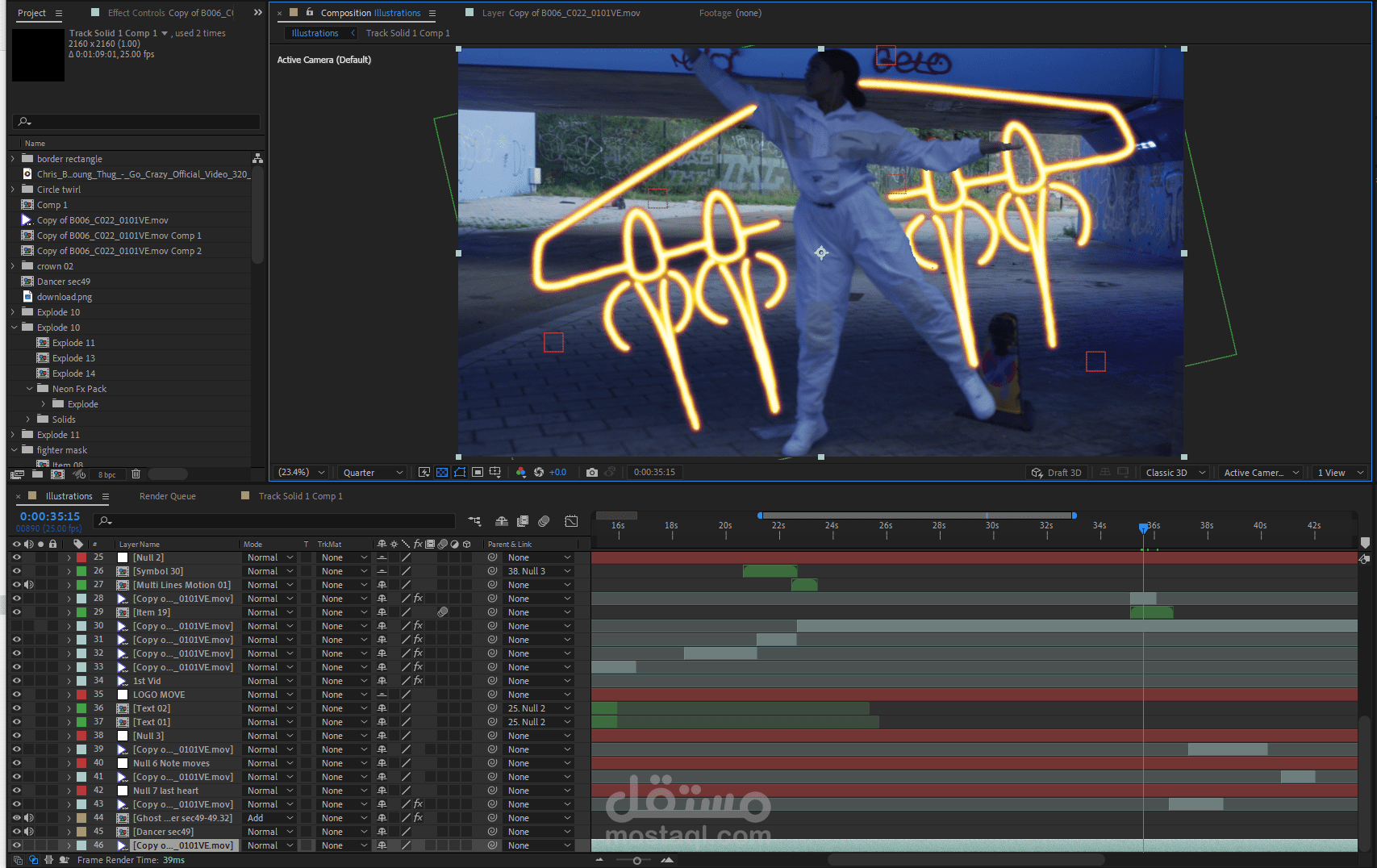Mute audio of Multi Lines Motion 01 layer
1377x868 pixels.
(29, 585)
